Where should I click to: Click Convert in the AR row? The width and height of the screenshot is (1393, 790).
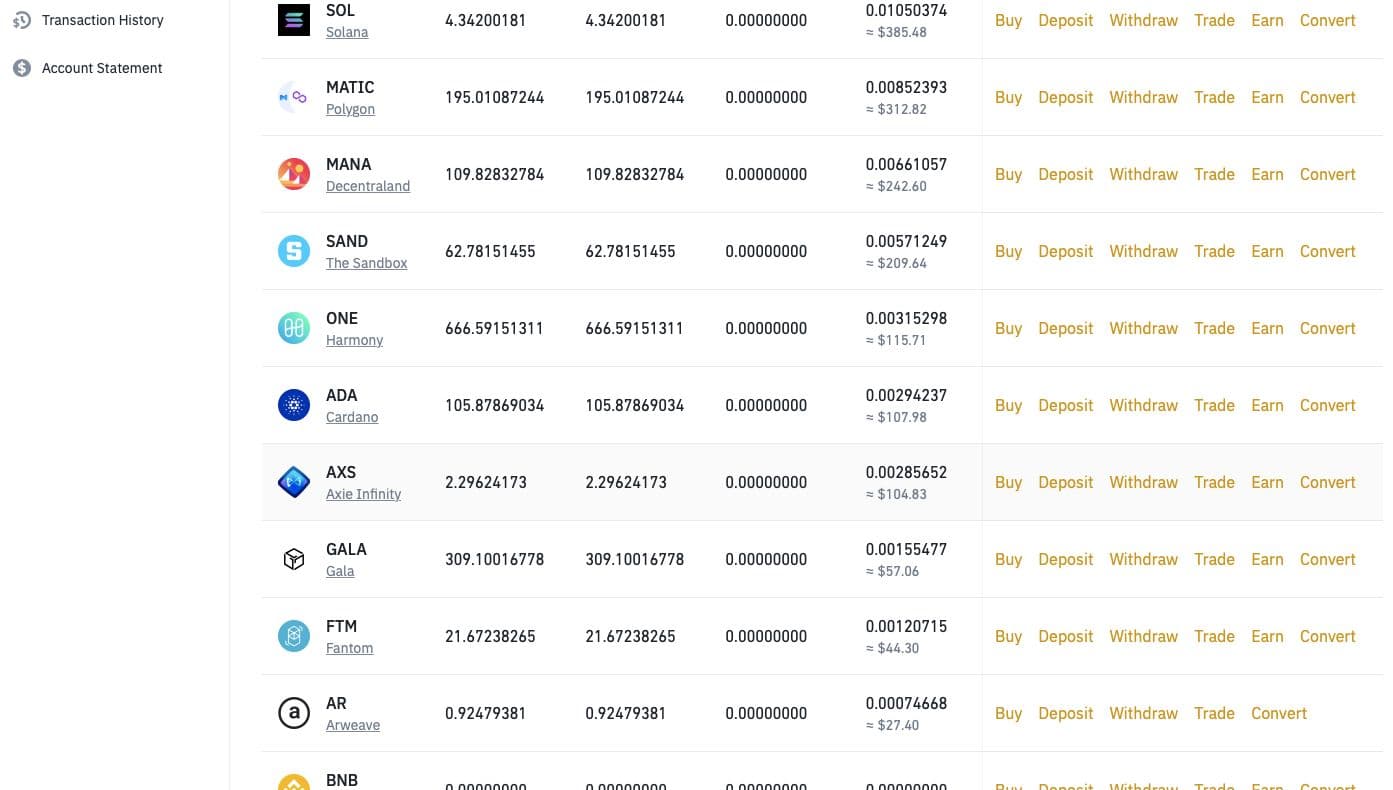tap(1279, 713)
